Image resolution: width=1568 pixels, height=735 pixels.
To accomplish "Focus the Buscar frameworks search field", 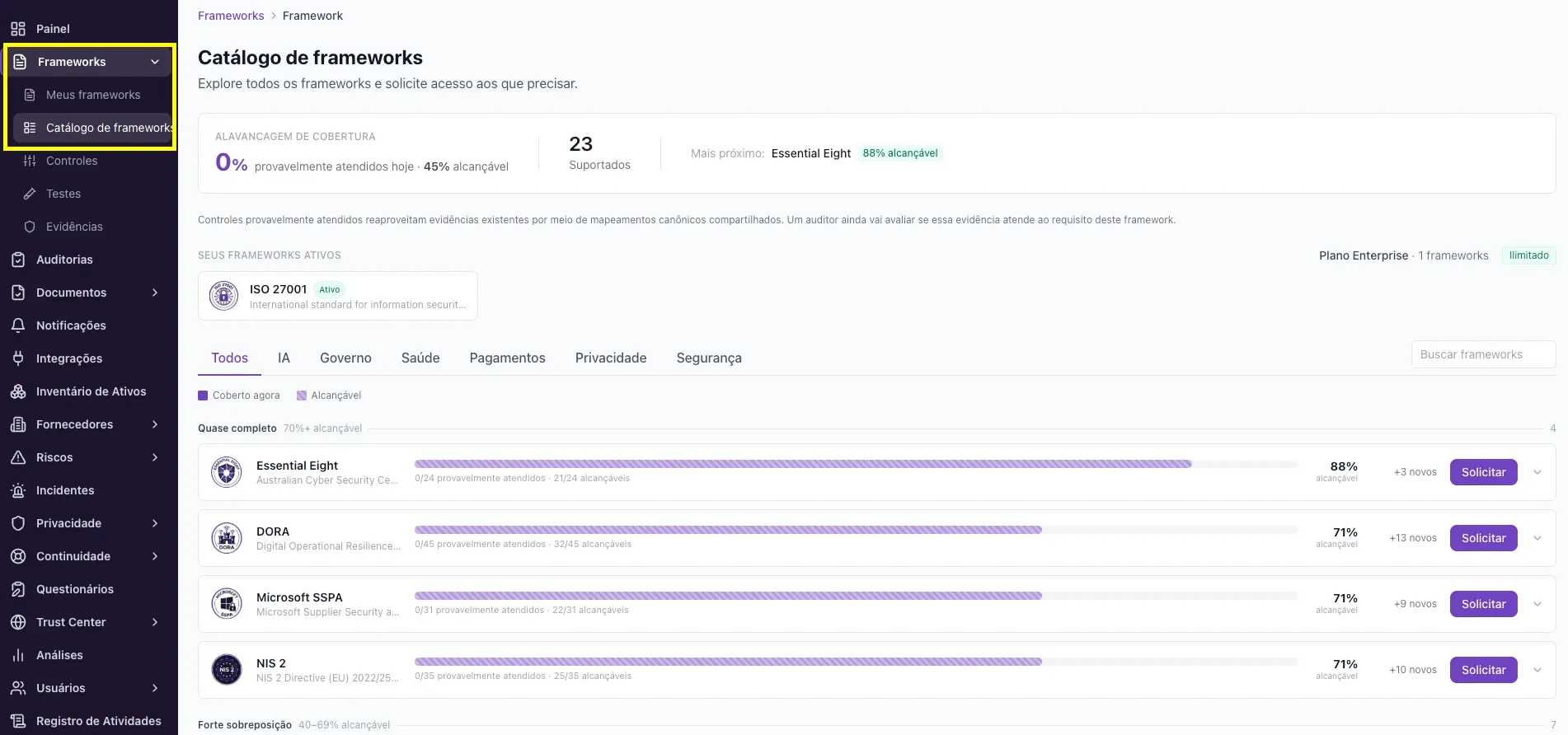I will point(1483,354).
